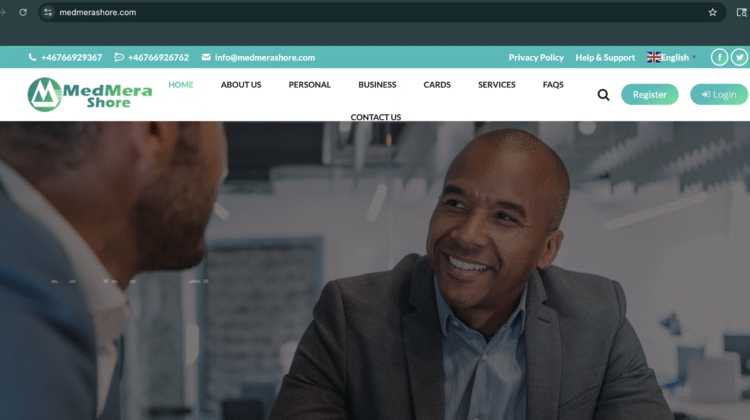Click the chat number +46766926762

(158, 57)
